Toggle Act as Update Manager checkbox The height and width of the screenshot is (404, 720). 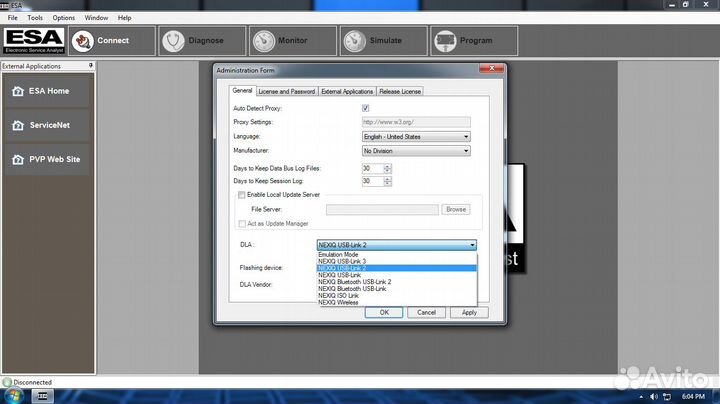[242, 224]
